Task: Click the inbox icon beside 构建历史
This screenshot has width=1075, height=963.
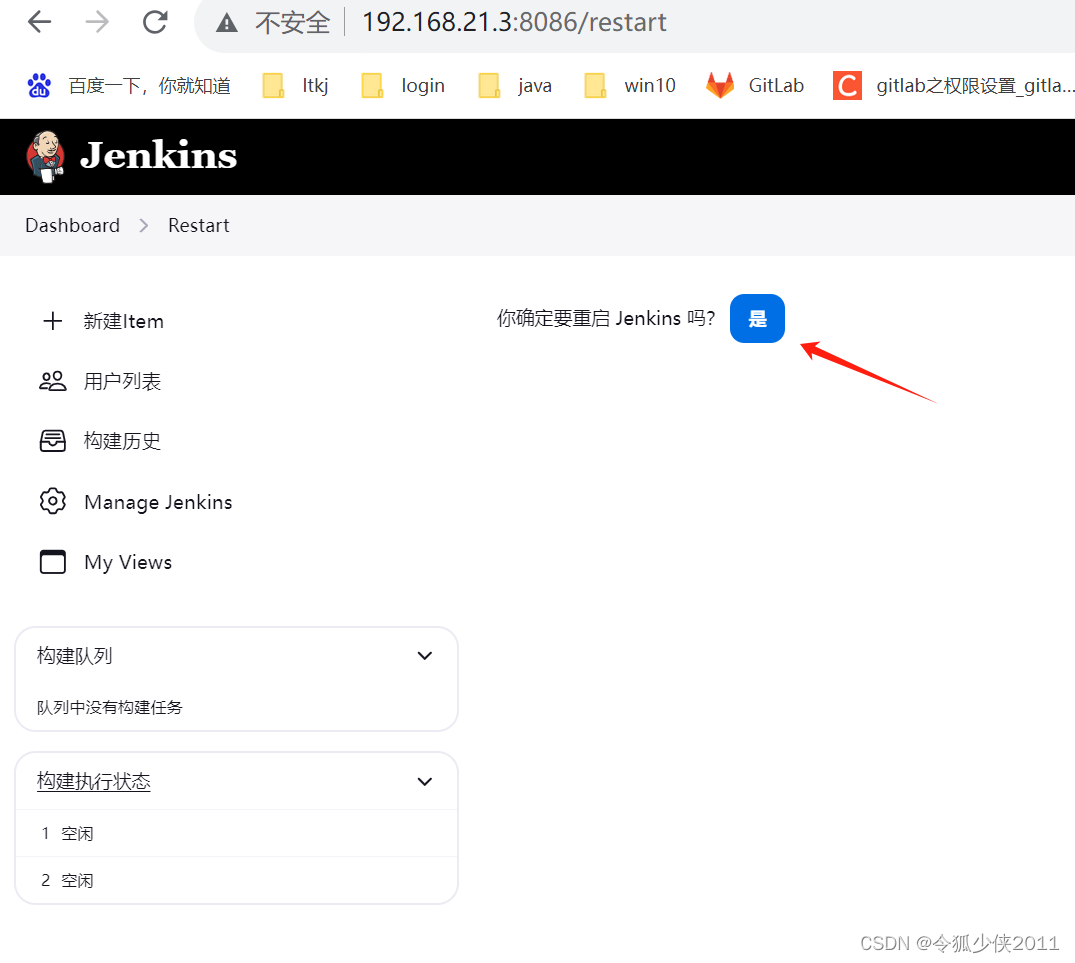Action: tap(53, 441)
